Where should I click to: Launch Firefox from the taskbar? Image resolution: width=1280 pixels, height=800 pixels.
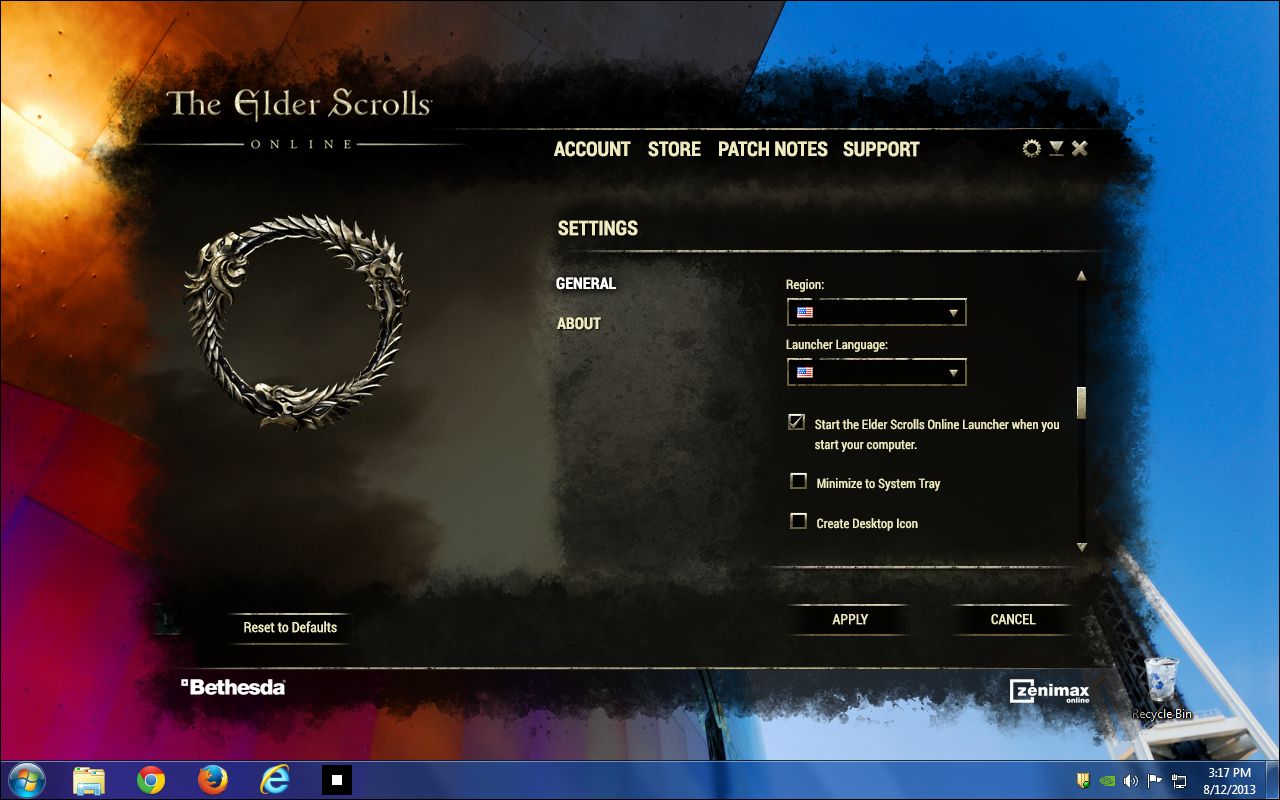pos(212,780)
